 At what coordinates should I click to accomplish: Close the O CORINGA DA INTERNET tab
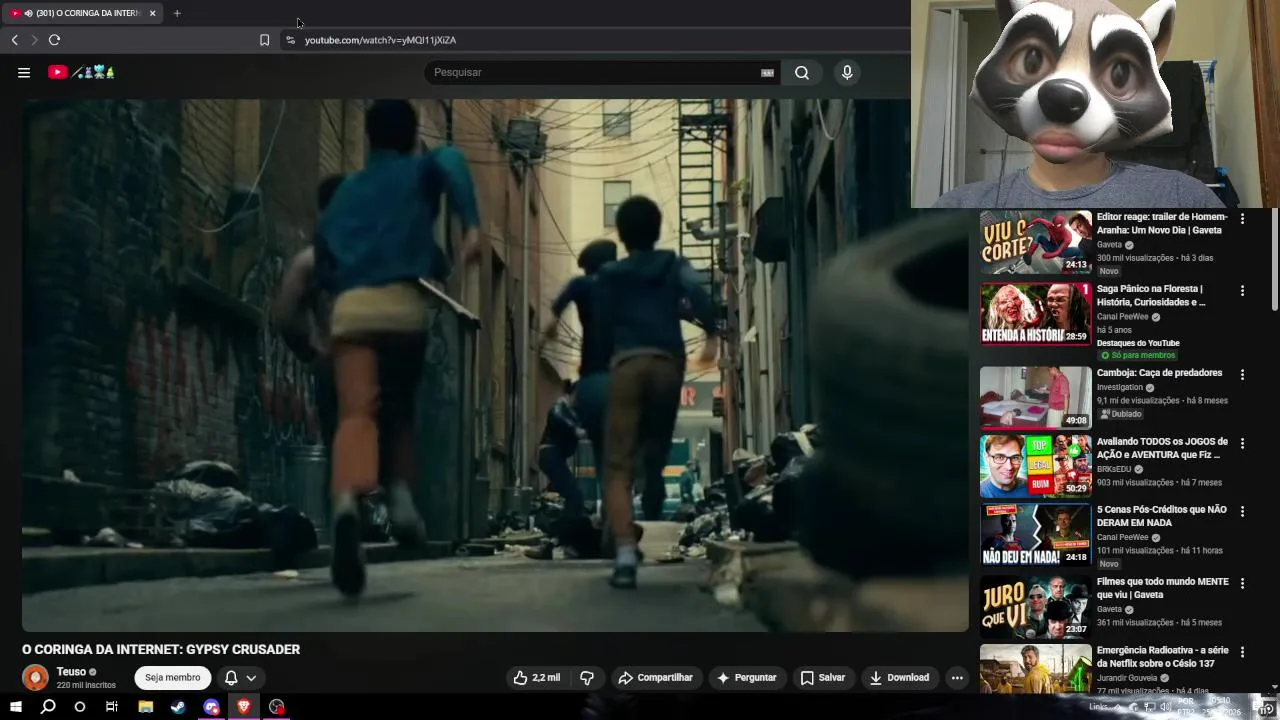pyautogui.click(x=153, y=13)
